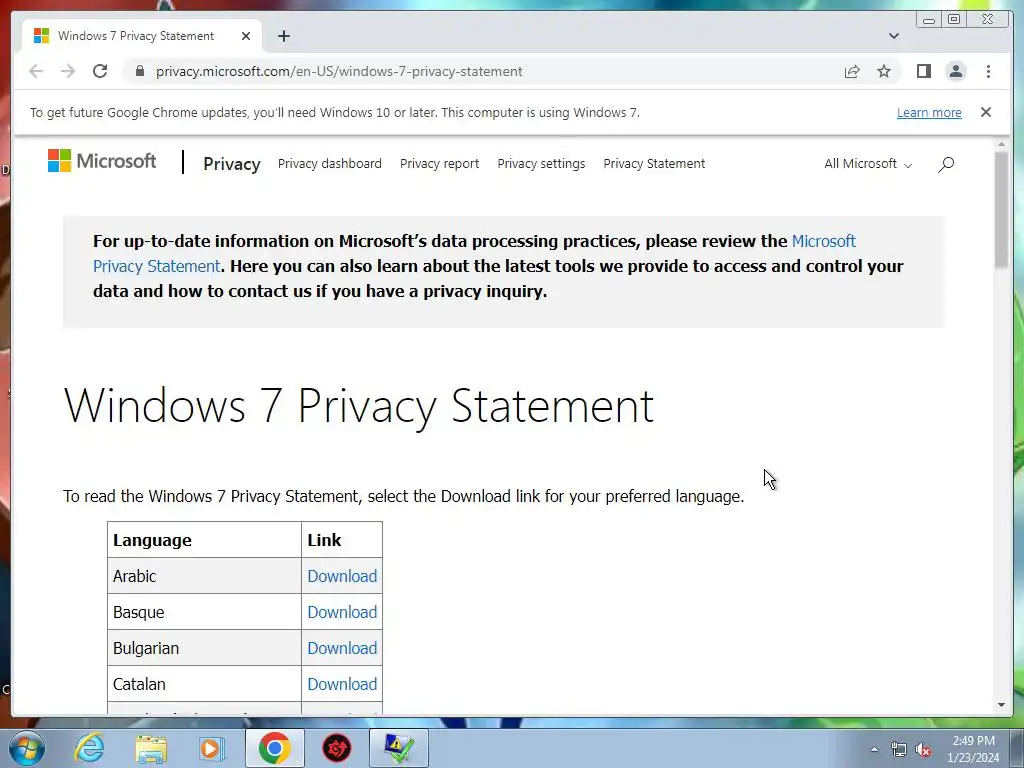Click the muted volume tray icon
This screenshot has width=1024, height=768.
923,749
